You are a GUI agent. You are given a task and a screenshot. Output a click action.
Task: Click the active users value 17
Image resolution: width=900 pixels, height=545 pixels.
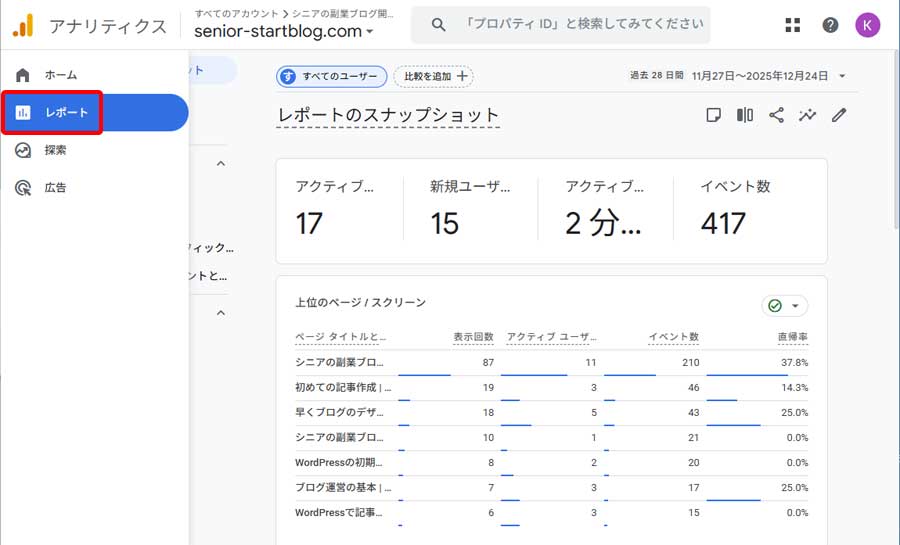[309, 223]
